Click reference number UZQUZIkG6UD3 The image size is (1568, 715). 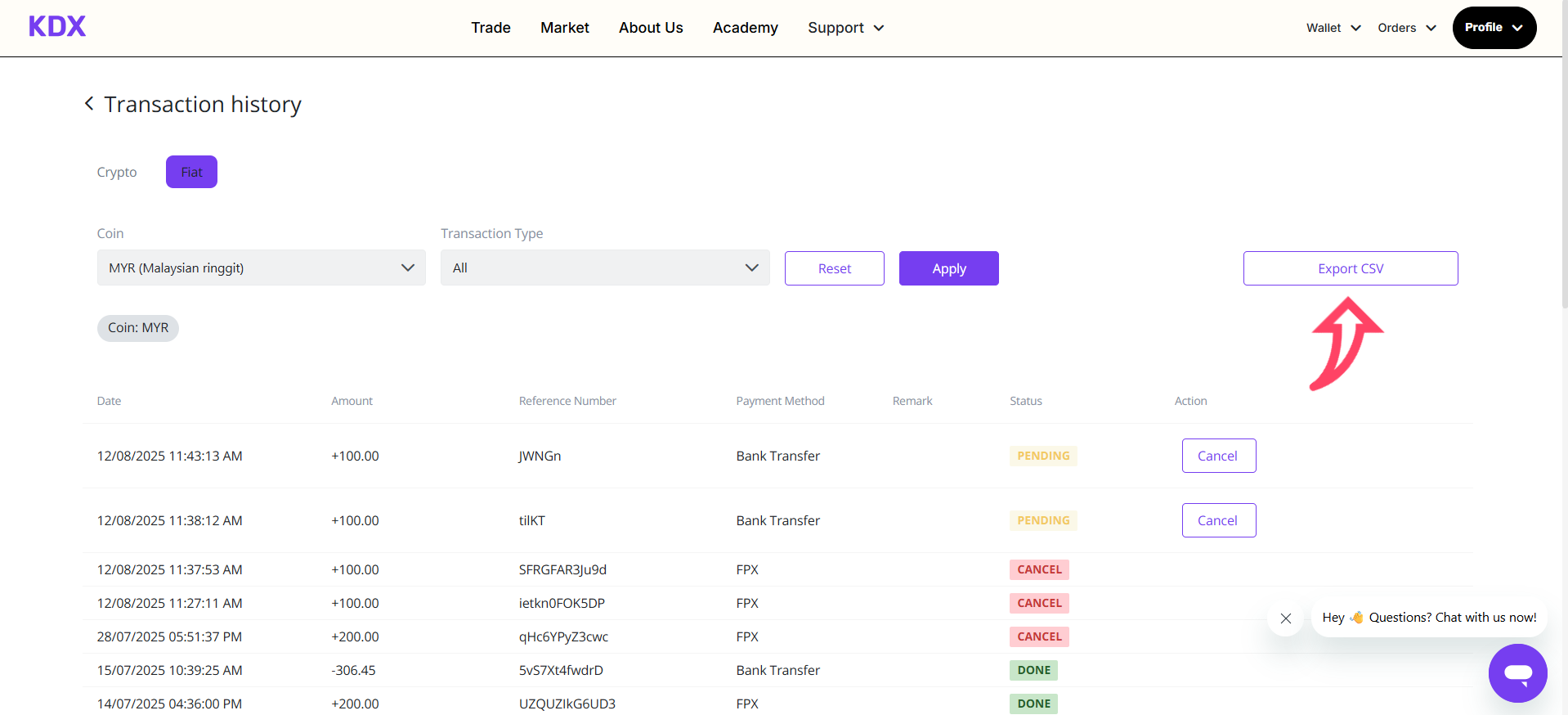(567, 704)
